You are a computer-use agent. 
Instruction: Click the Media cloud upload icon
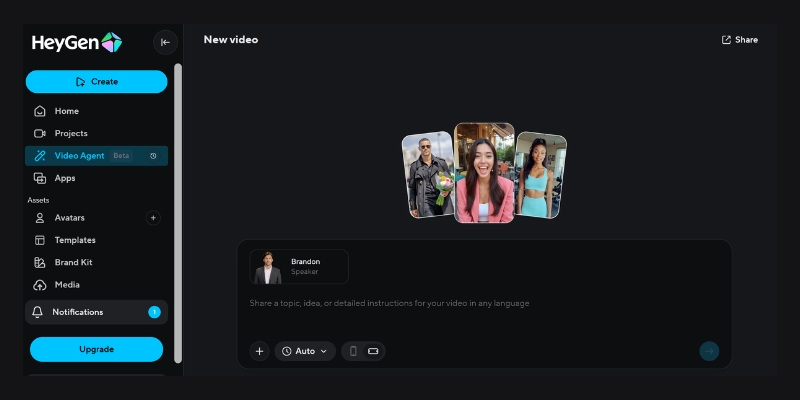tap(40, 285)
